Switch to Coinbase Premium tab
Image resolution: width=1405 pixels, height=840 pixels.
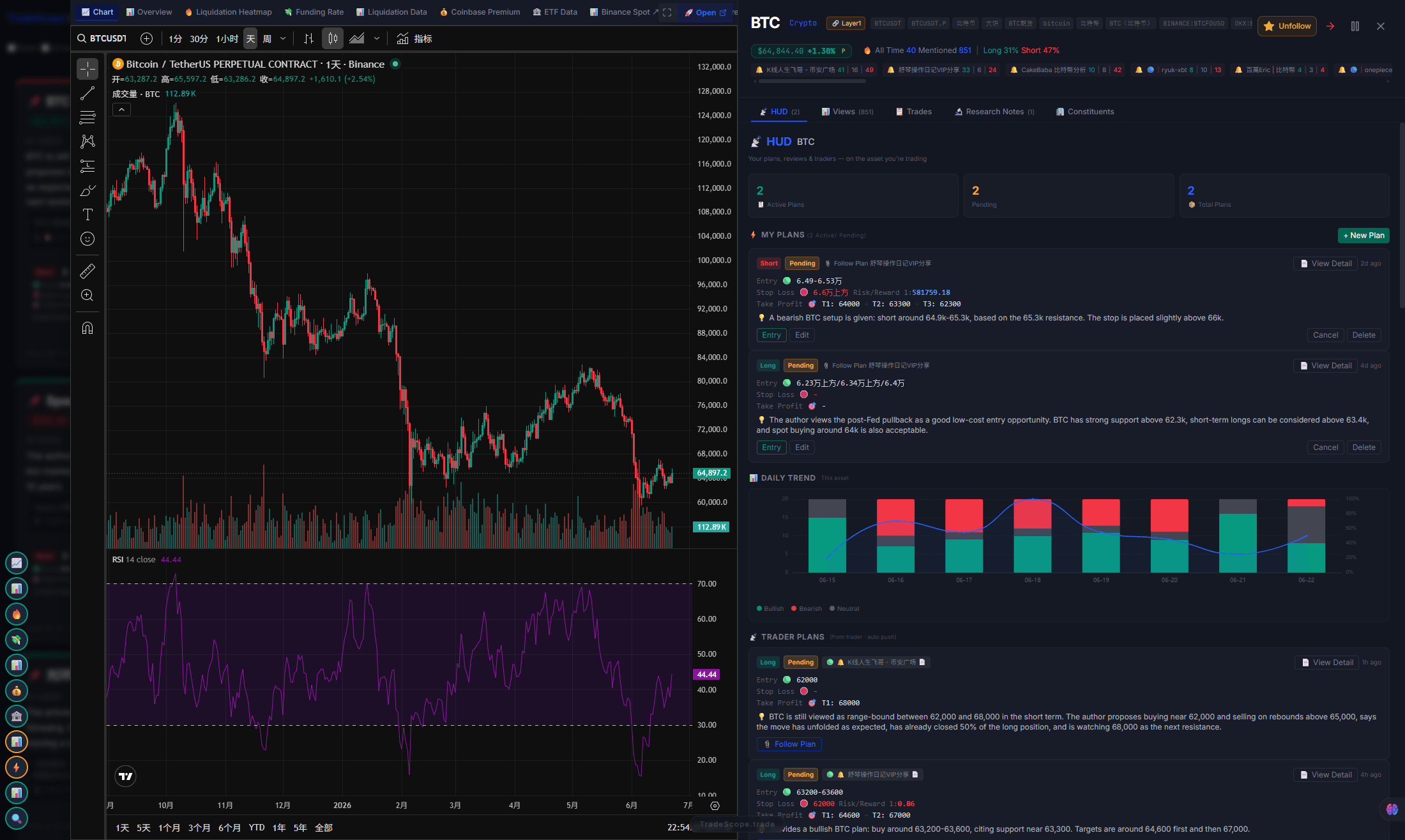click(x=480, y=12)
